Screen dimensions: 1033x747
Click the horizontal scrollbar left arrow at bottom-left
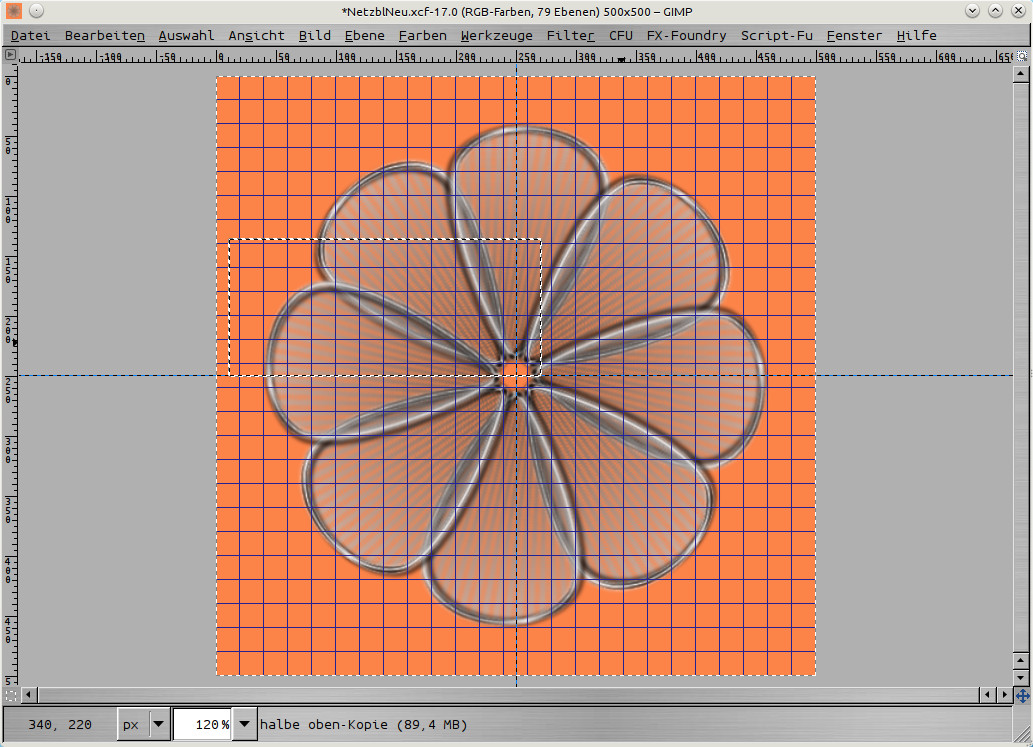(x=28, y=694)
